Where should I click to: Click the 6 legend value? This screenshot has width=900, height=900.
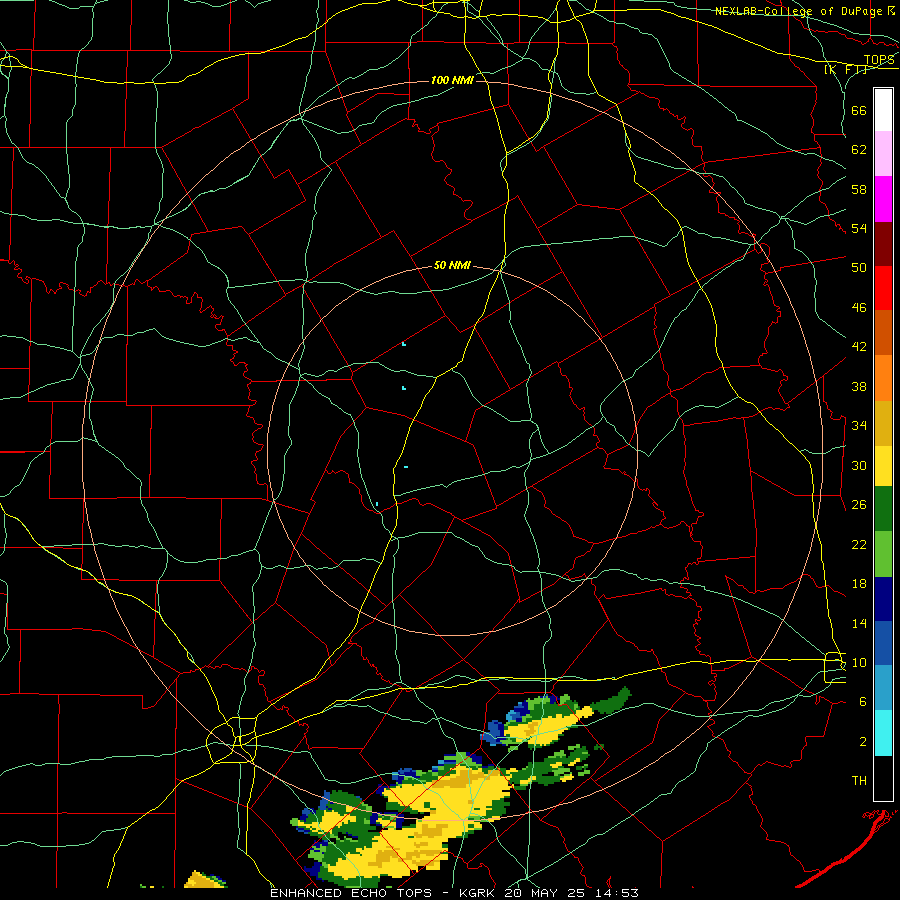pyautogui.click(x=863, y=701)
